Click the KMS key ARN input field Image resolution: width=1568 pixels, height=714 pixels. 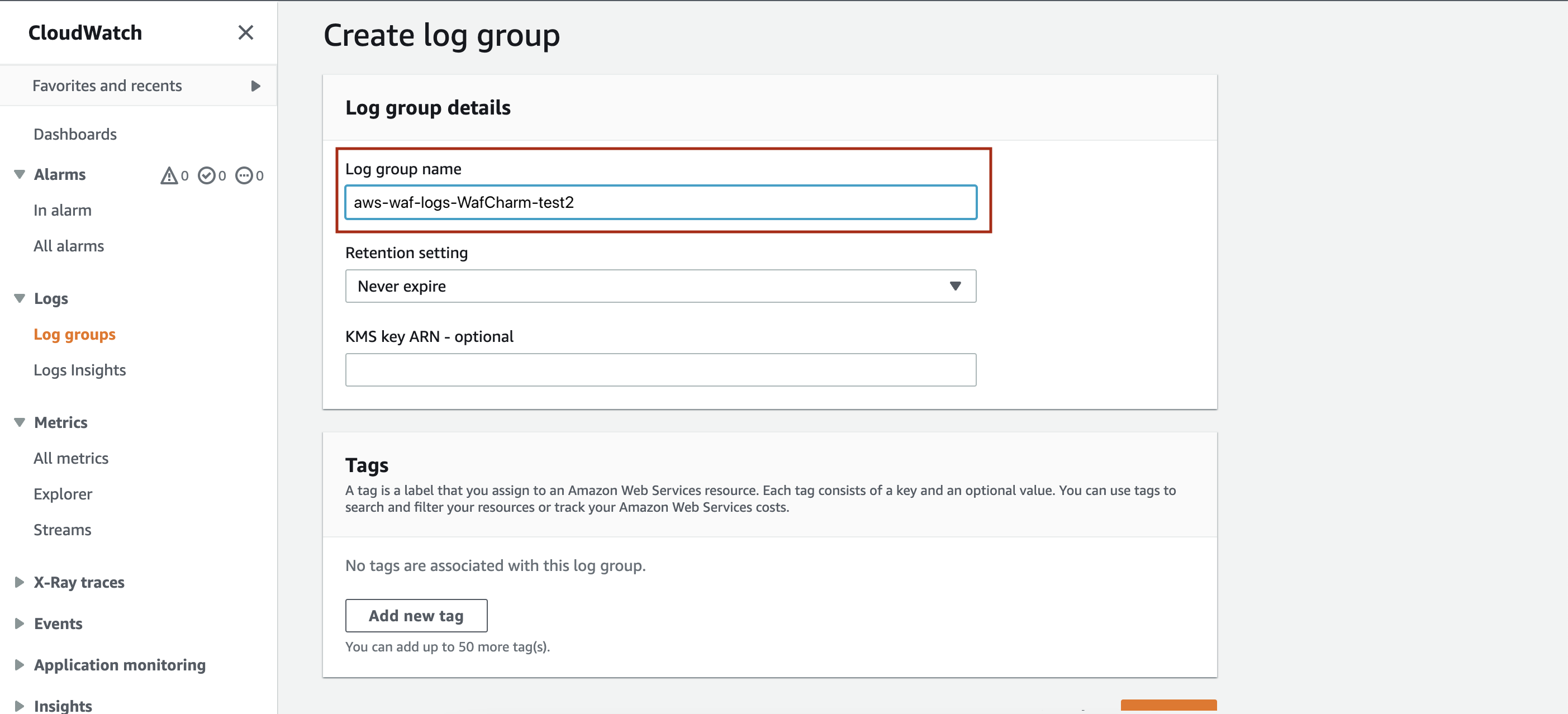[x=661, y=369]
